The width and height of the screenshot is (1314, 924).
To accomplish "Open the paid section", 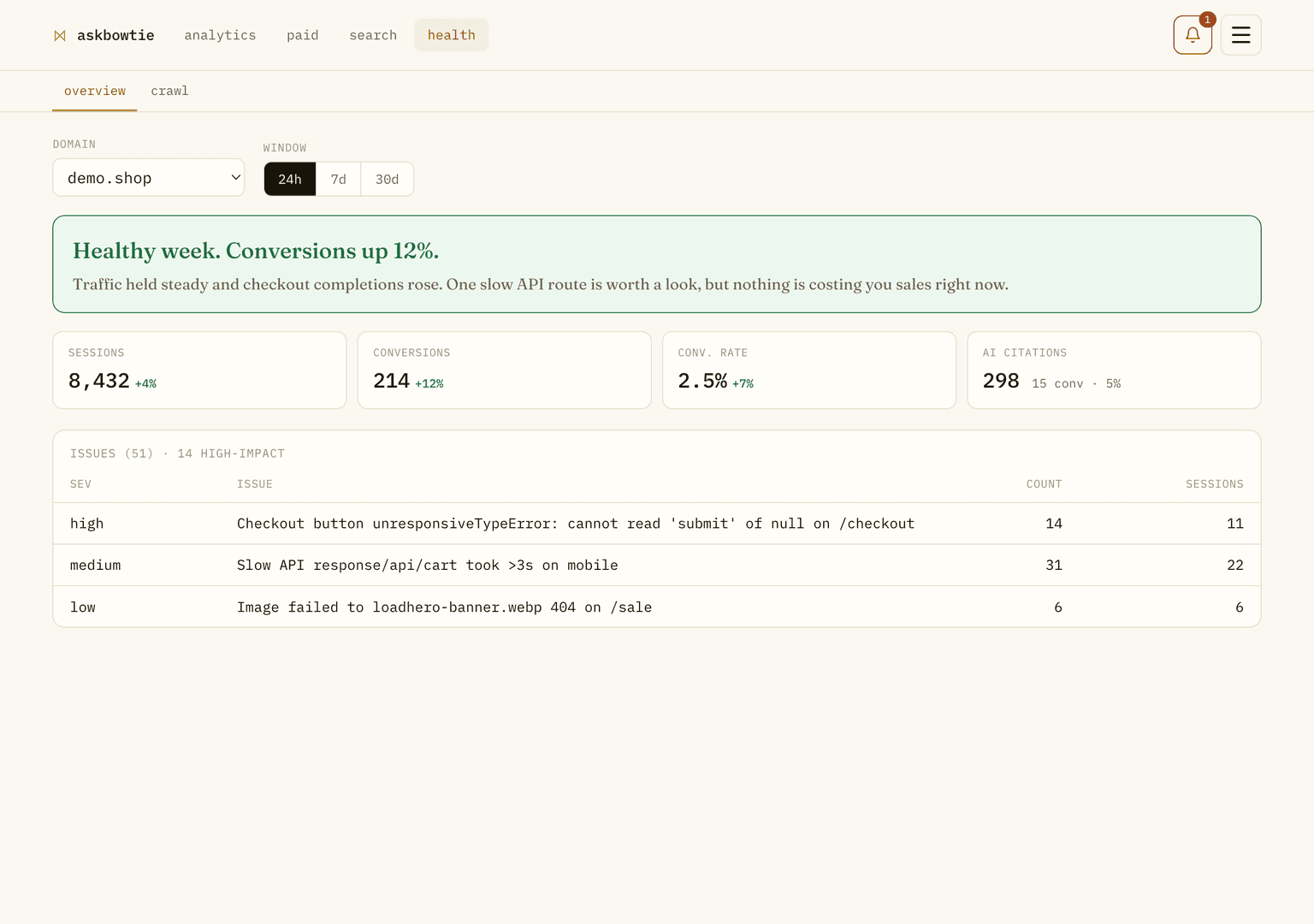I will [x=302, y=35].
